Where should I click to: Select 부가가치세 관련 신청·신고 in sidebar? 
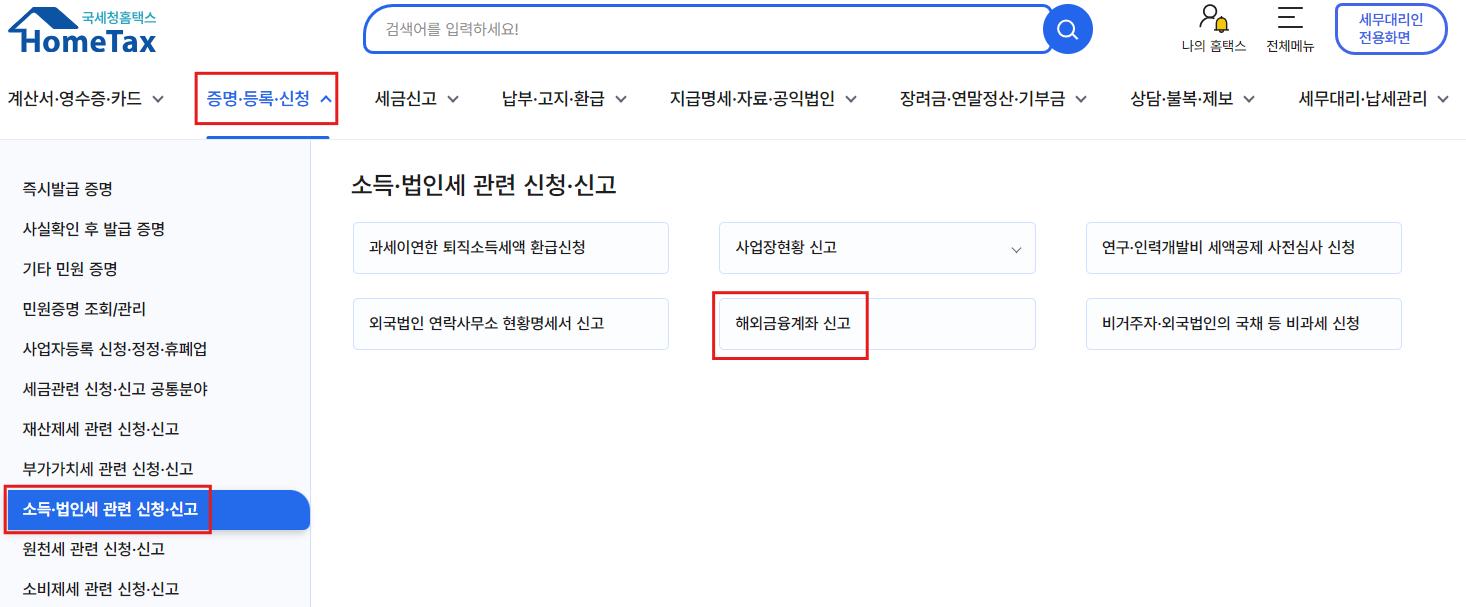pyautogui.click(x=108, y=469)
